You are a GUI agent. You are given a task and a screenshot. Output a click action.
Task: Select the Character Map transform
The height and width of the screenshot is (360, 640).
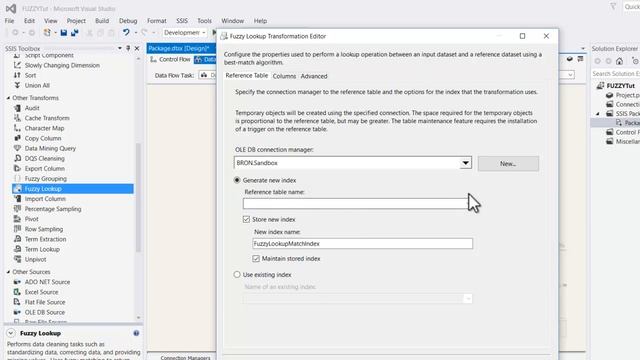pyautogui.click(x=44, y=128)
